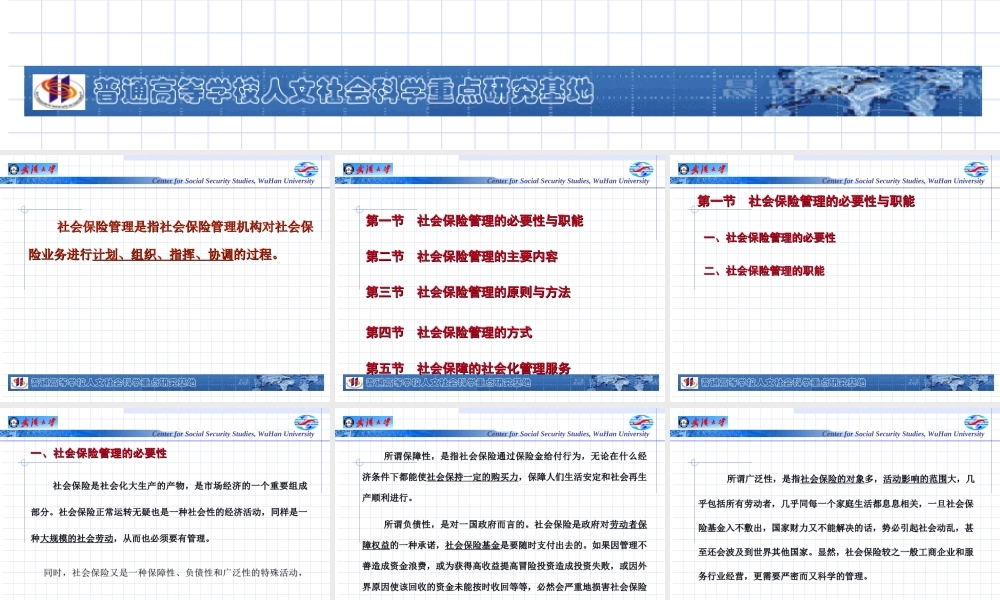Select the heading 第一节 社会保险管理的必要性与职能
Viewport: 1000px width, 600px height.
click(806, 198)
